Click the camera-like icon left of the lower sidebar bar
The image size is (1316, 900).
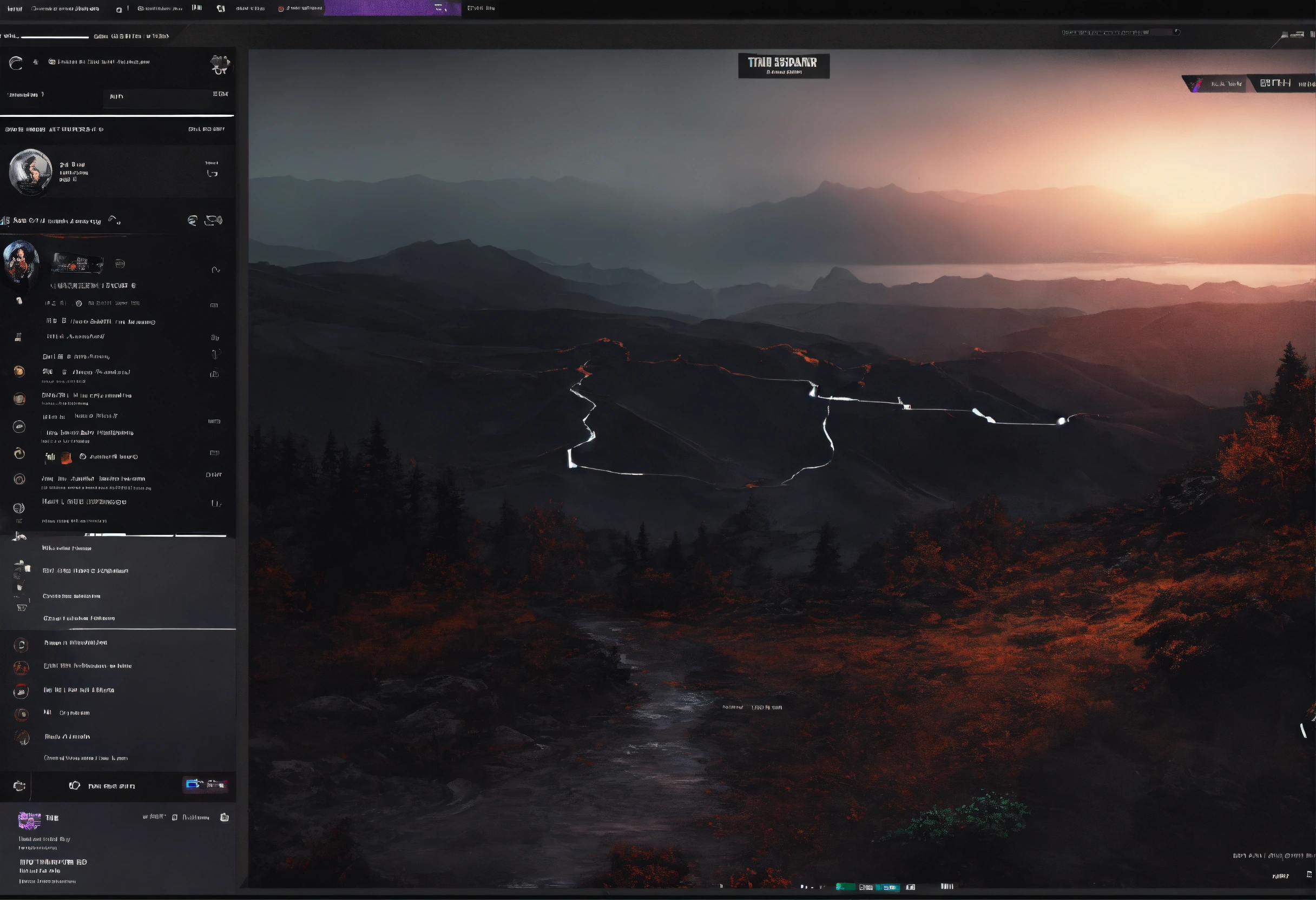[x=19, y=786]
